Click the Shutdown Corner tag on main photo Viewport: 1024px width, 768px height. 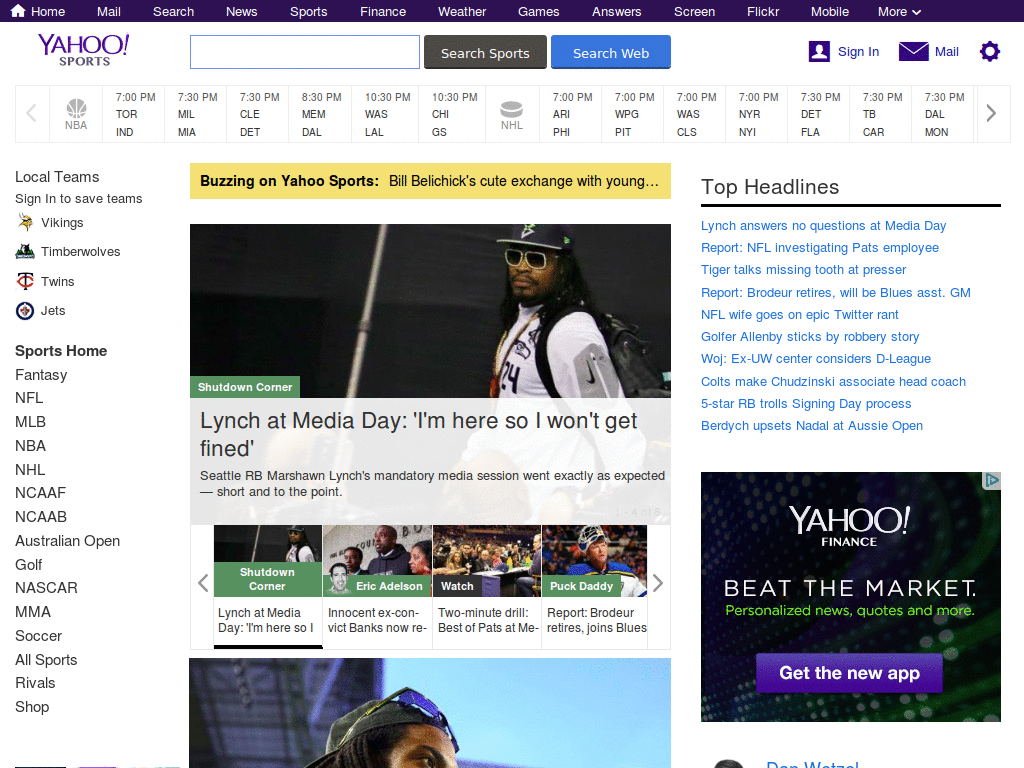coord(245,387)
